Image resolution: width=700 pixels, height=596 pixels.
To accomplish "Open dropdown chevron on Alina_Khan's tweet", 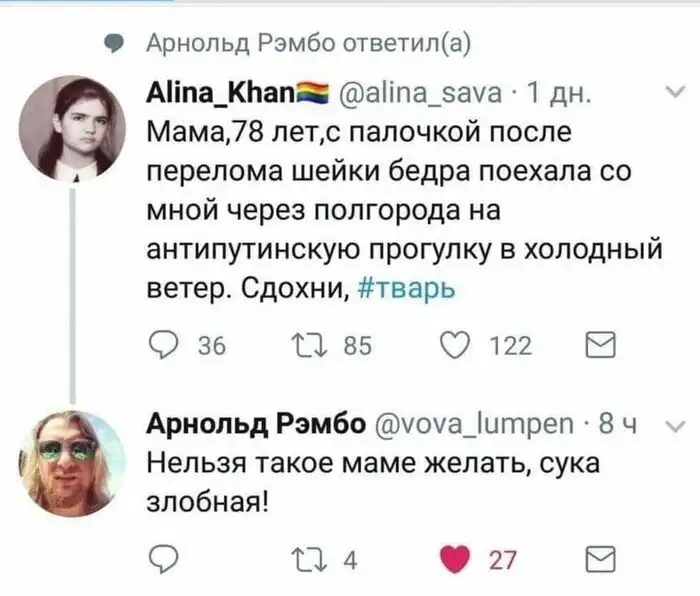I will (672, 95).
